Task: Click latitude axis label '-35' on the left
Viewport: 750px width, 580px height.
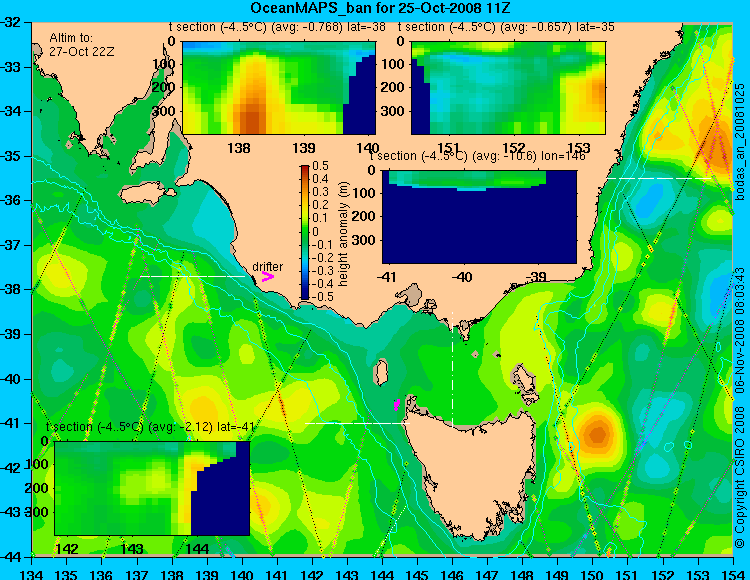Action: point(11,156)
